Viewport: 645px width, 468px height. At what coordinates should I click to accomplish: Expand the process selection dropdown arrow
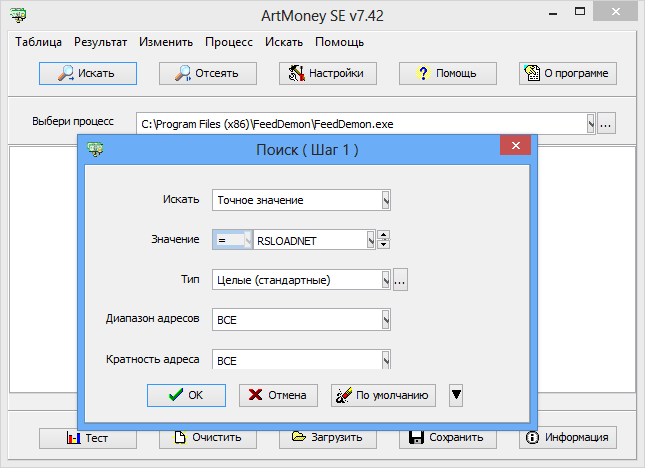[591, 123]
